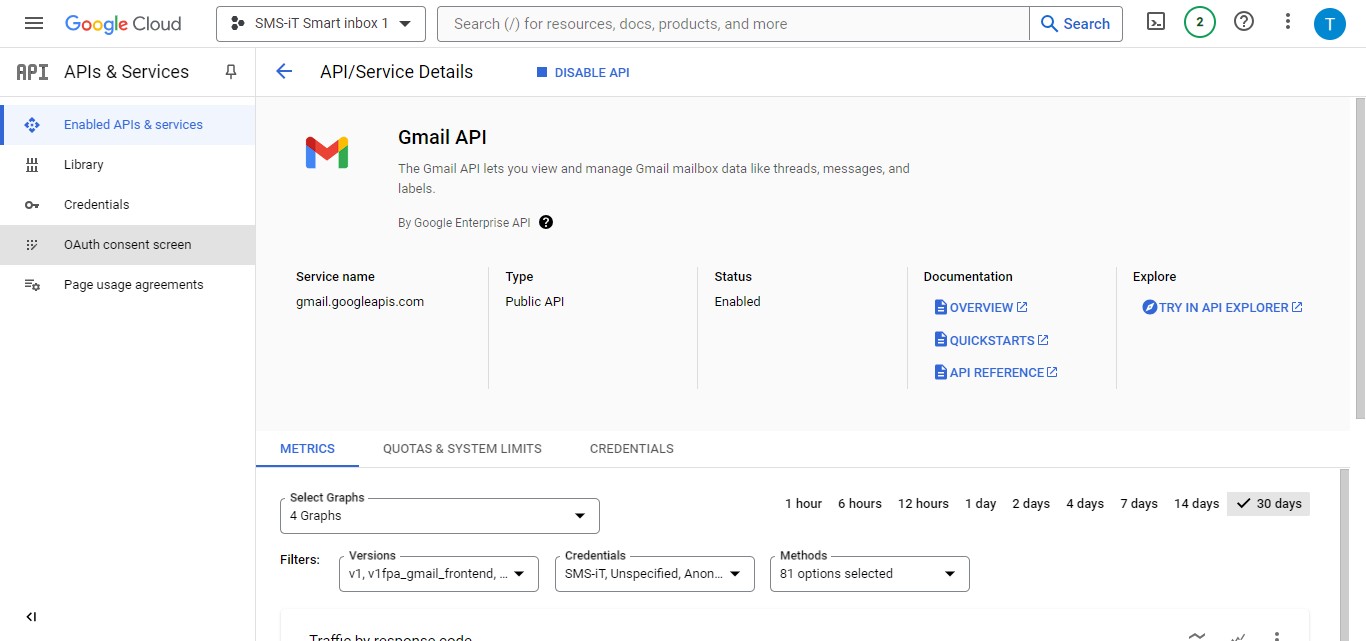Image resolution: width=1366 pixels, height=641 pixels.
Task: Click the account avatar with letter T
Action: coord(1330,21)
